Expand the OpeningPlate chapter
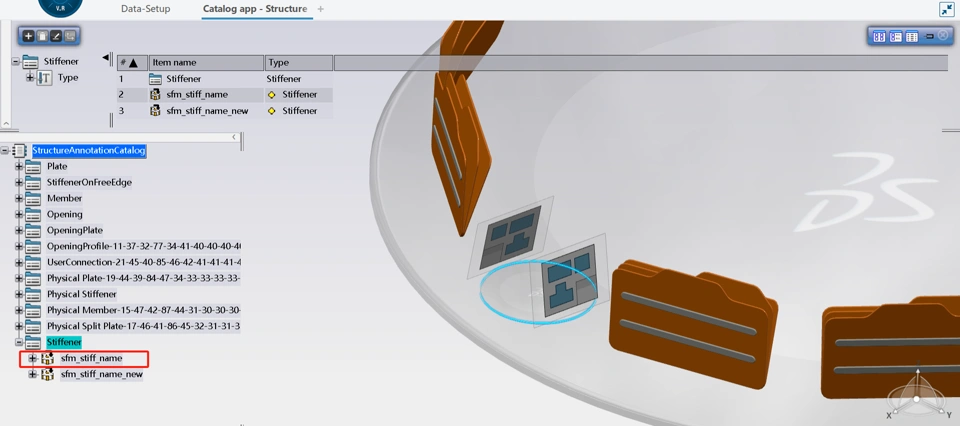The width and height of the screenshot is (960, 426). click(19, 230)
